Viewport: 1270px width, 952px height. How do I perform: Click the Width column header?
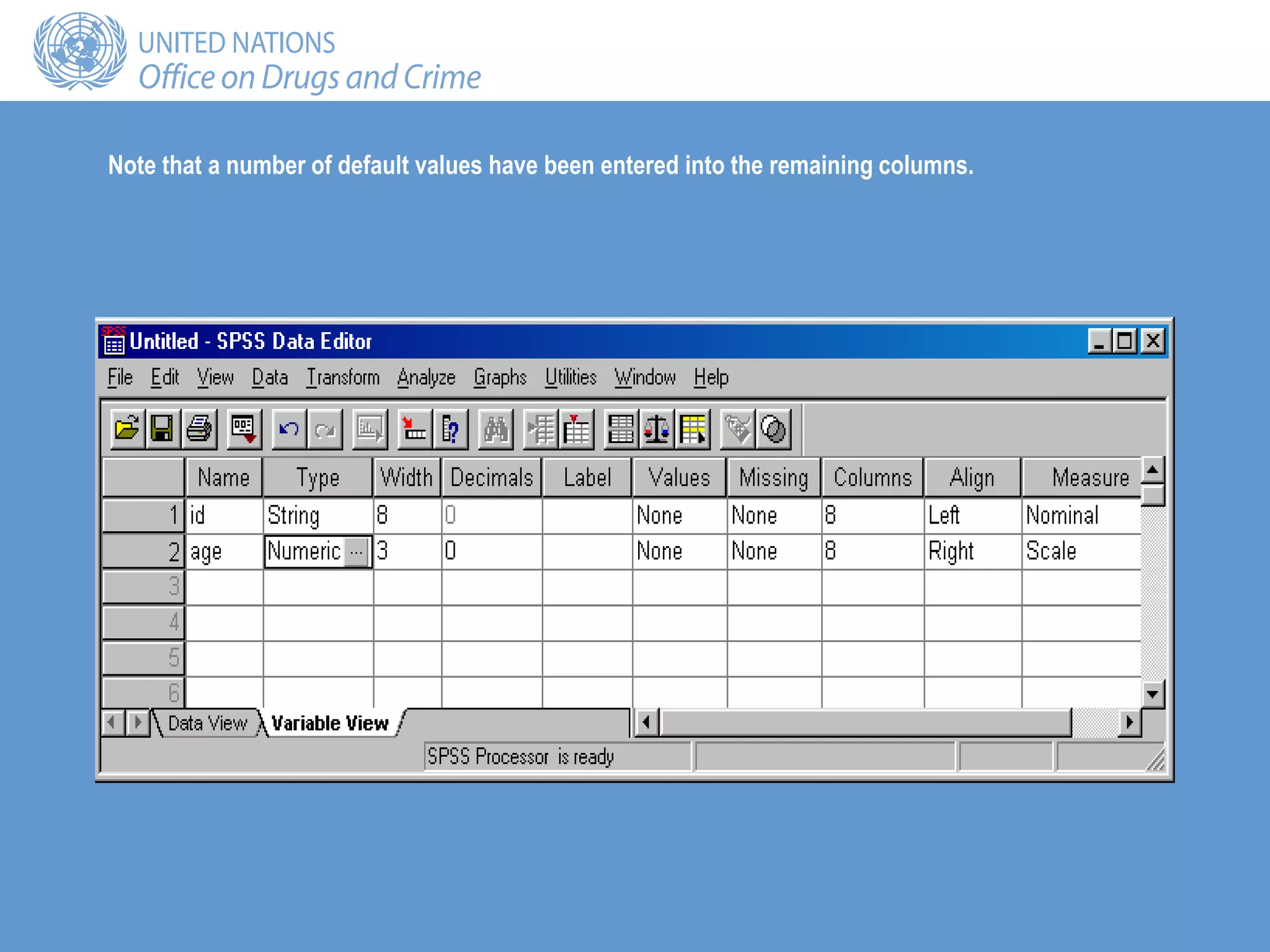pyautogui.click(x=407, y=478)
